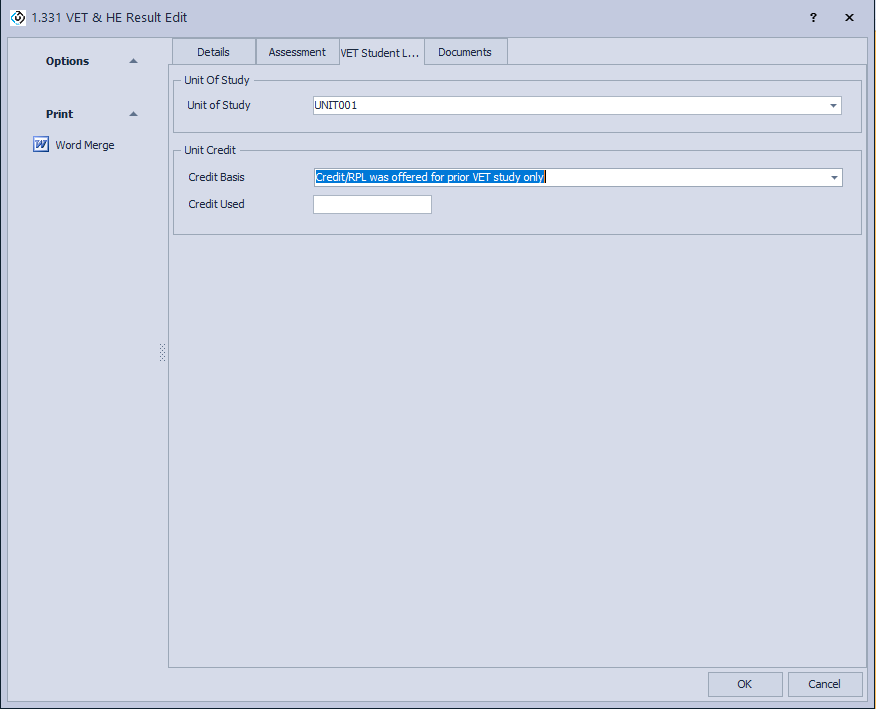This screenshot has height=709, width=876.
Task: Collapse the Options section arrow
Action: click(133, 61)
